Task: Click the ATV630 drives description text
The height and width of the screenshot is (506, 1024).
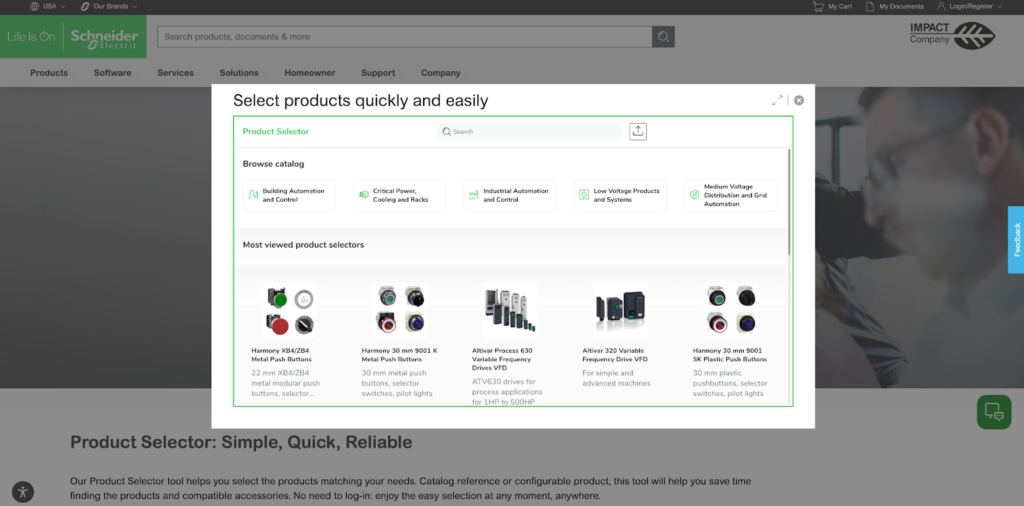Action: coord(507,392)
